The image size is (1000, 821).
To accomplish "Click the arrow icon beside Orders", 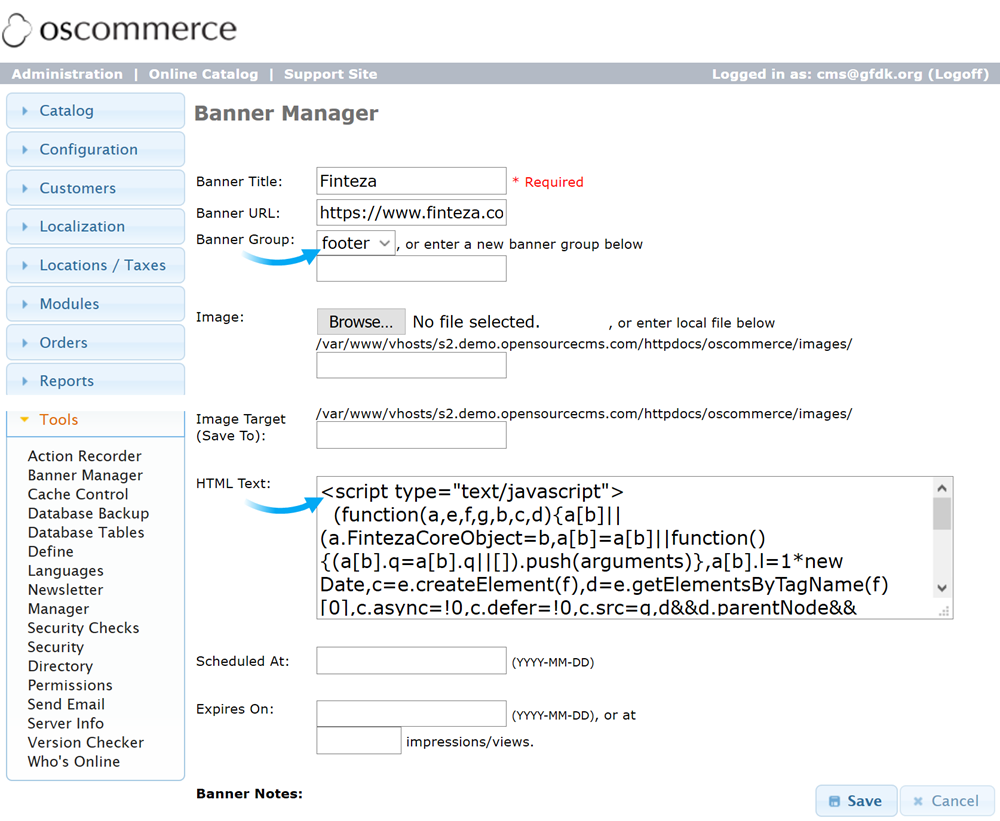I will click(x=25, y=343).
